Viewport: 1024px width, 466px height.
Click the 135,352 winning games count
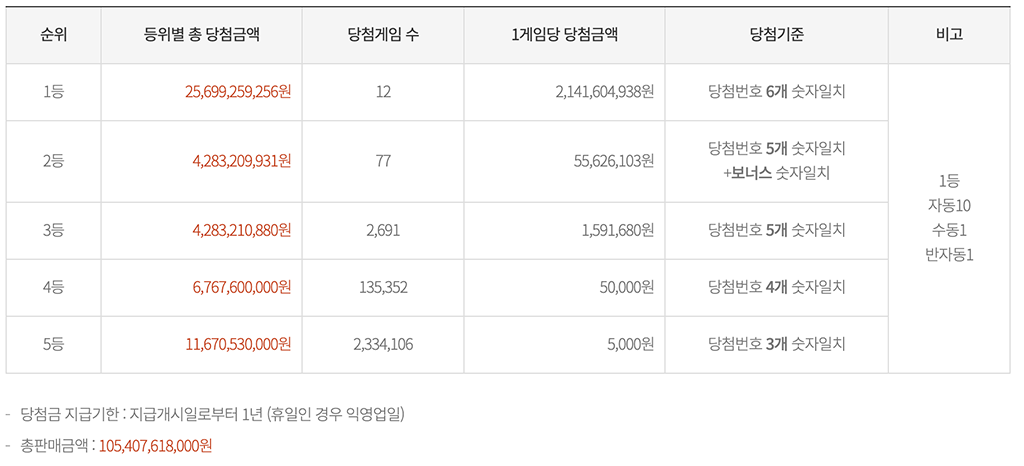point(383,287)
